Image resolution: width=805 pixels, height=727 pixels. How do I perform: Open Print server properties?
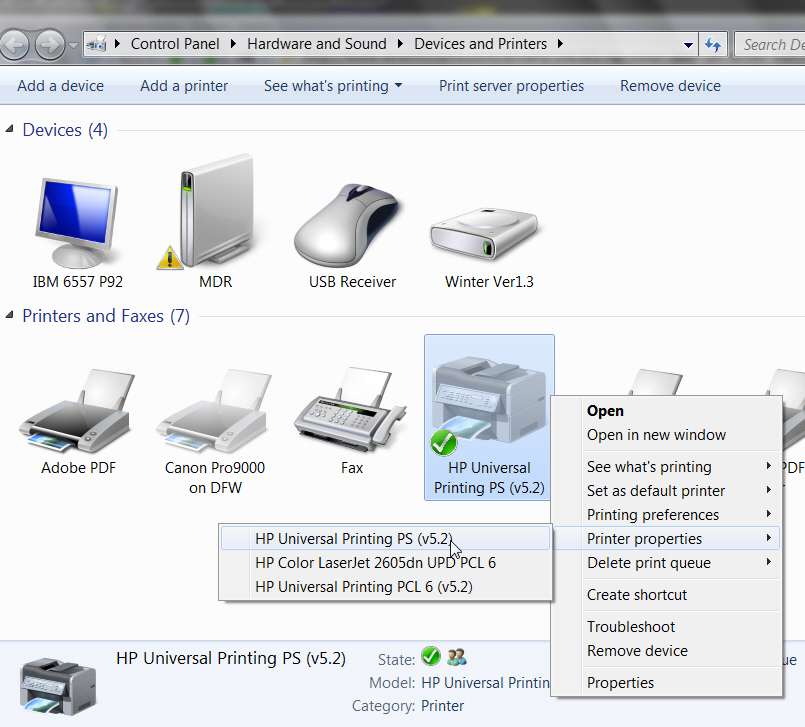click(x=511, y=86)
